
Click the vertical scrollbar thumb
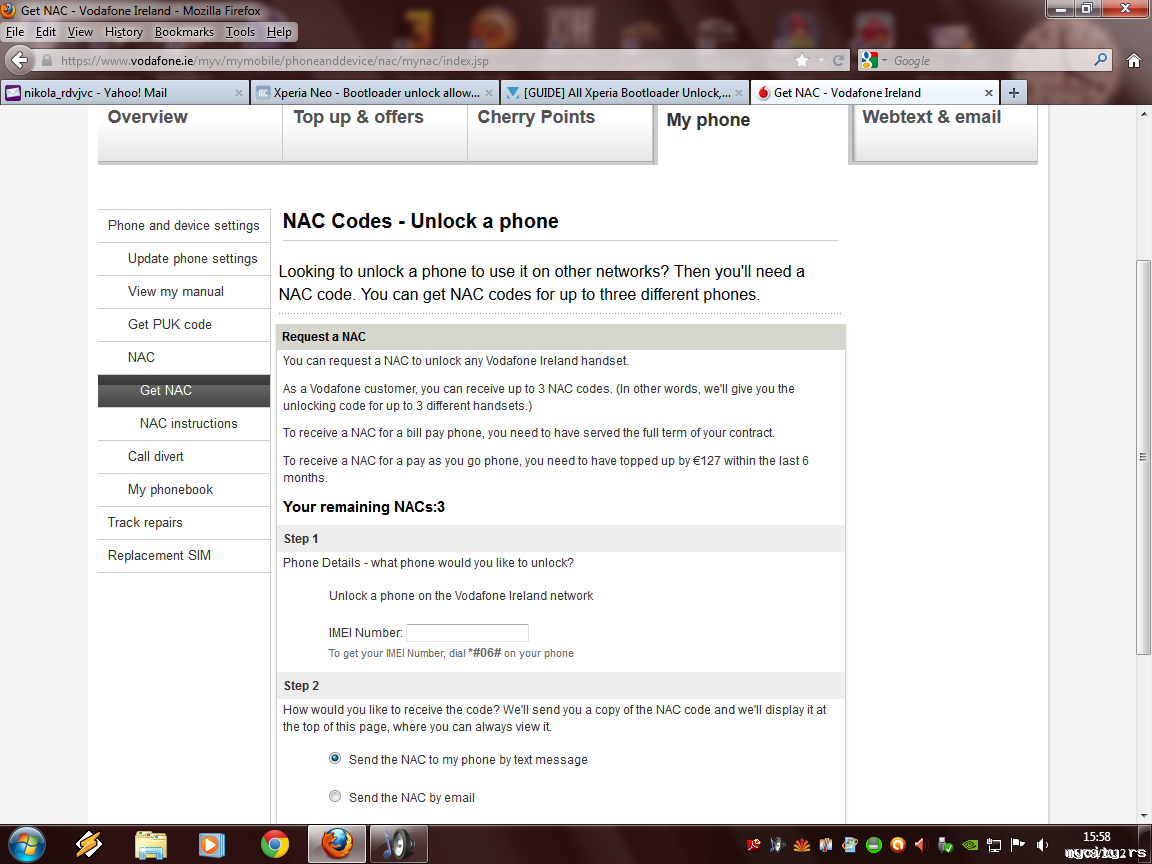pos(1143,457)
